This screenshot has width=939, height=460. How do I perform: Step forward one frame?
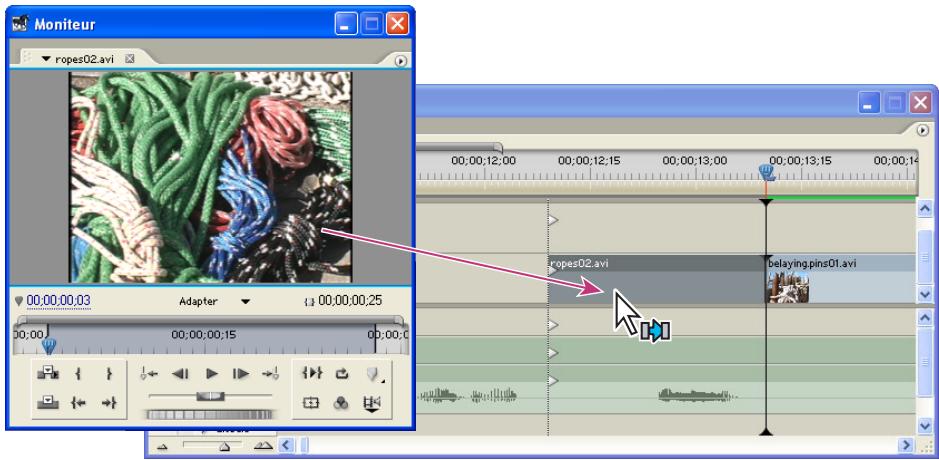coord(239,374)
